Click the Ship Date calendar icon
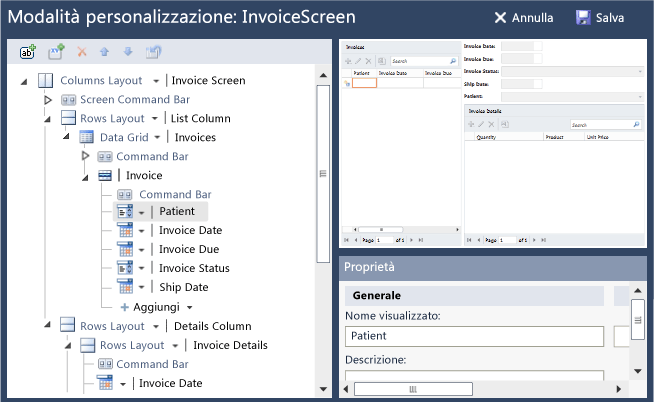This screenshot has height=402, width=654. click(125, 287)
